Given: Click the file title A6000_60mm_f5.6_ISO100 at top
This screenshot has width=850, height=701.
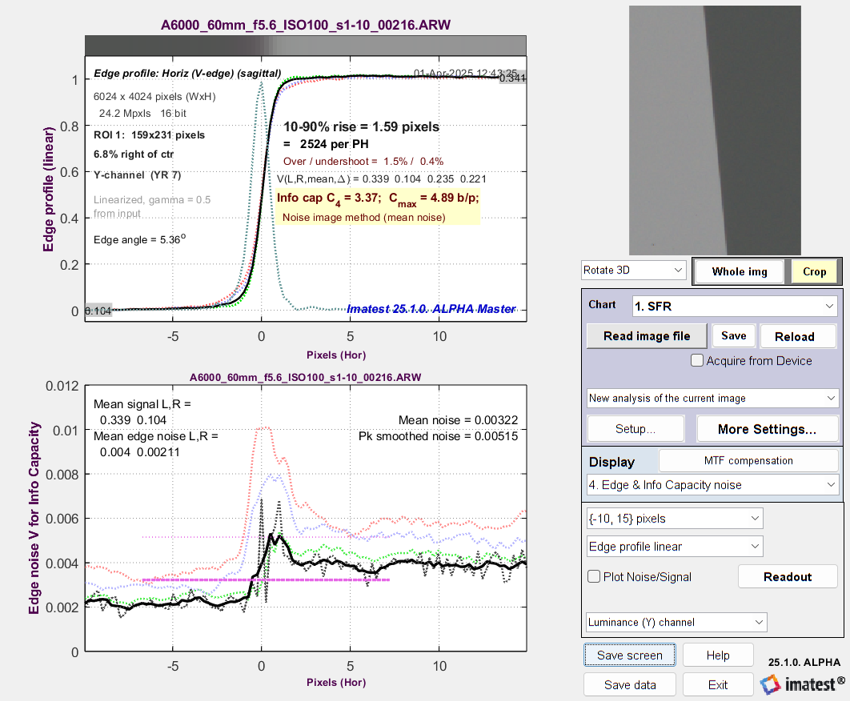Looking at the screenshot, I should (306, 25).
